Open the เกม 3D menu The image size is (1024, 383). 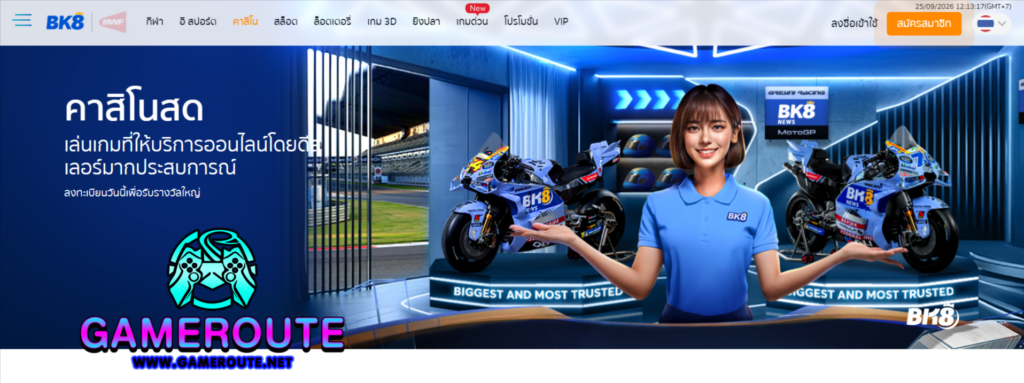click(382, 22)
